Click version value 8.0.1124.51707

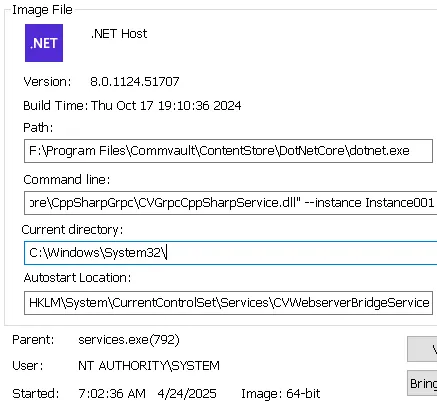coord(135,82)
